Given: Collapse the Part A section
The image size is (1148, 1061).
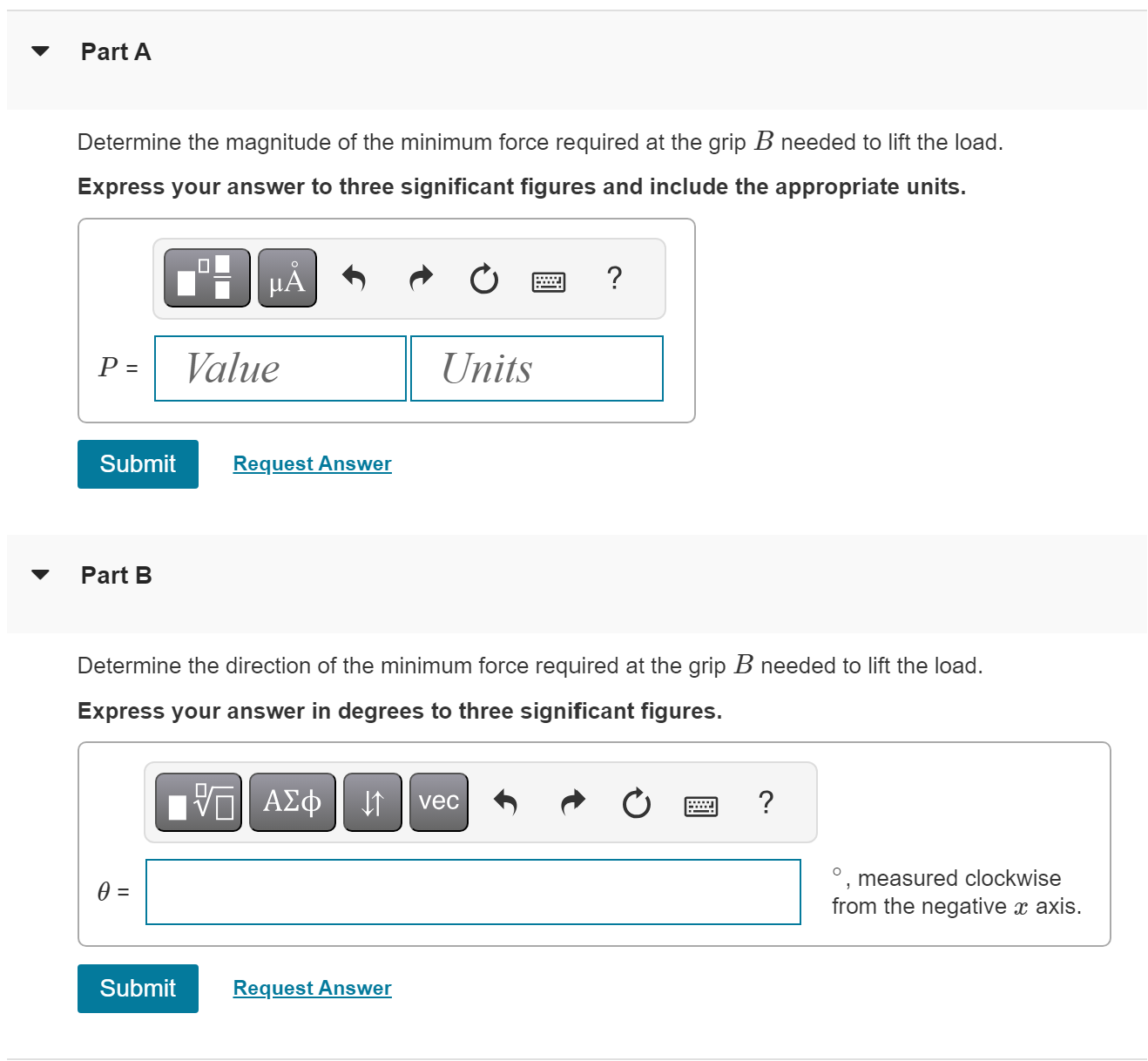Looking at the screenshot, I should coord(39,52).
